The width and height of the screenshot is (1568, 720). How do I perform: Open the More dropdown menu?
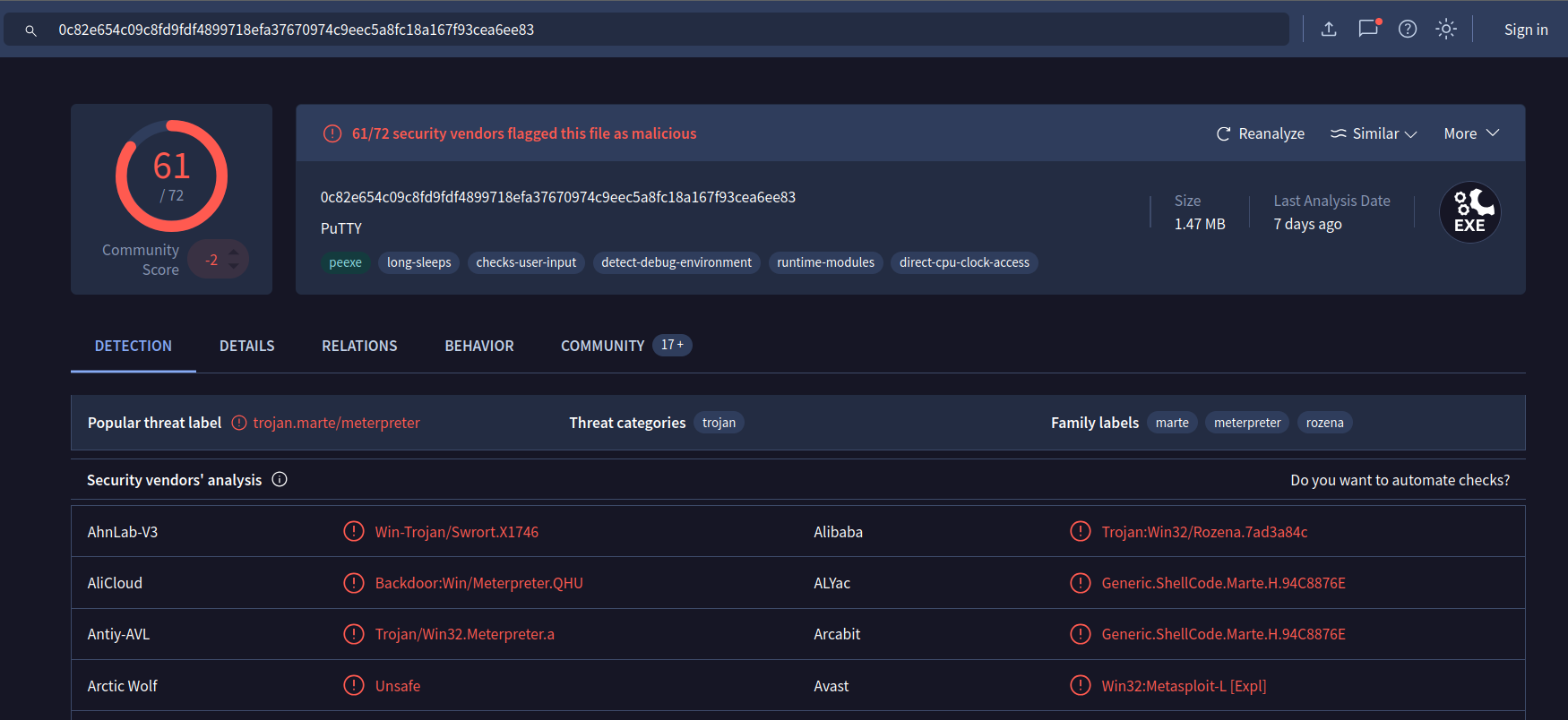click(x=1471, y=133)
